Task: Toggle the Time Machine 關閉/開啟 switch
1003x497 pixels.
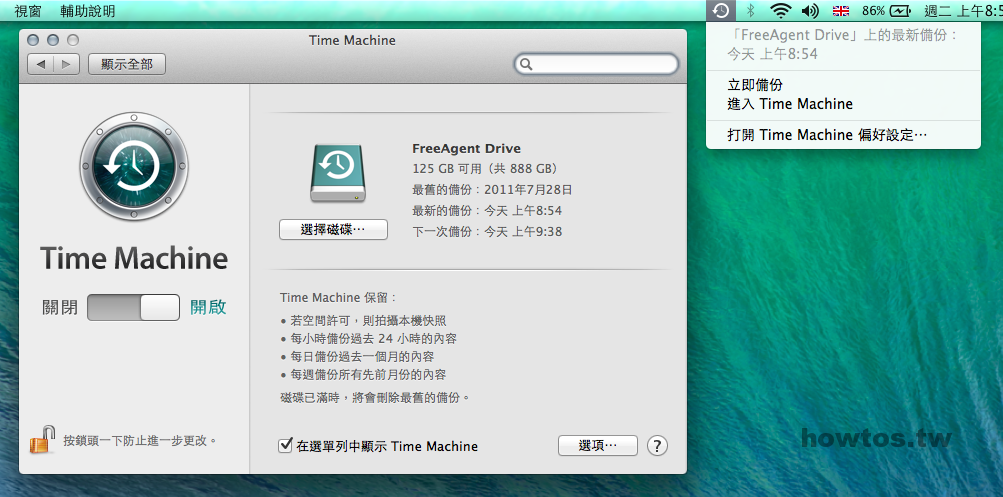Action: click(133, 307)
